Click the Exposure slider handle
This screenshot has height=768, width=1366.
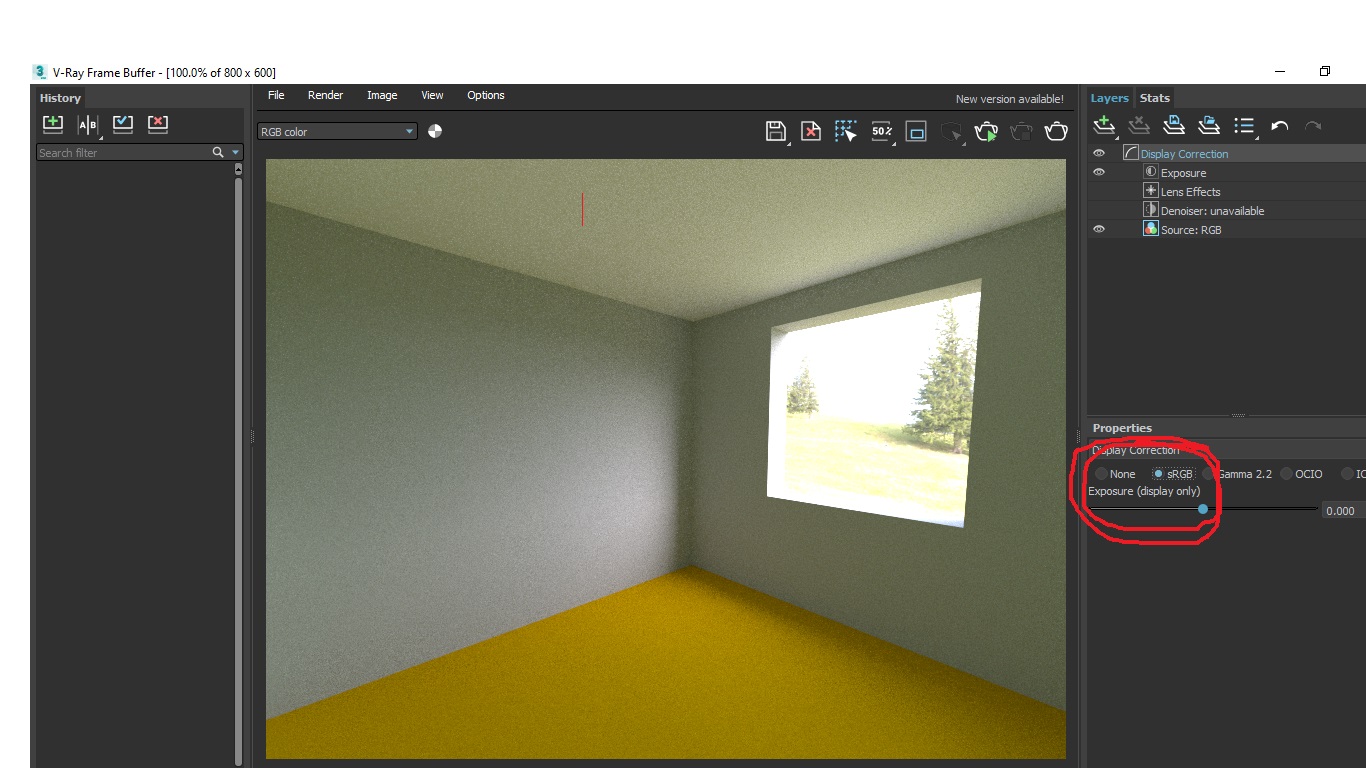[1203, 509]
